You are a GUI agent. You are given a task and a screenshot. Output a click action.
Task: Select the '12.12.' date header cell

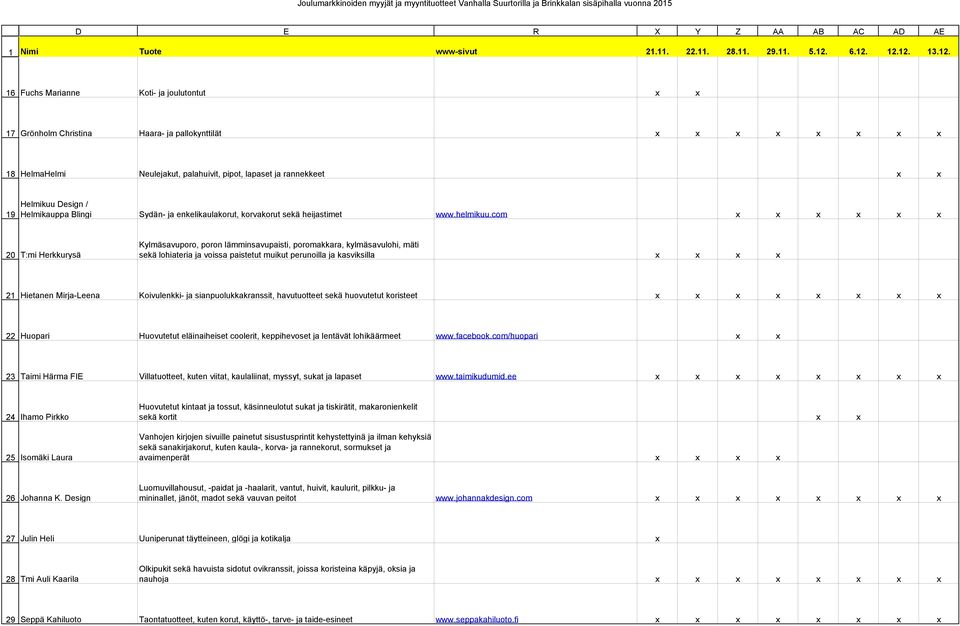[899, 47]
